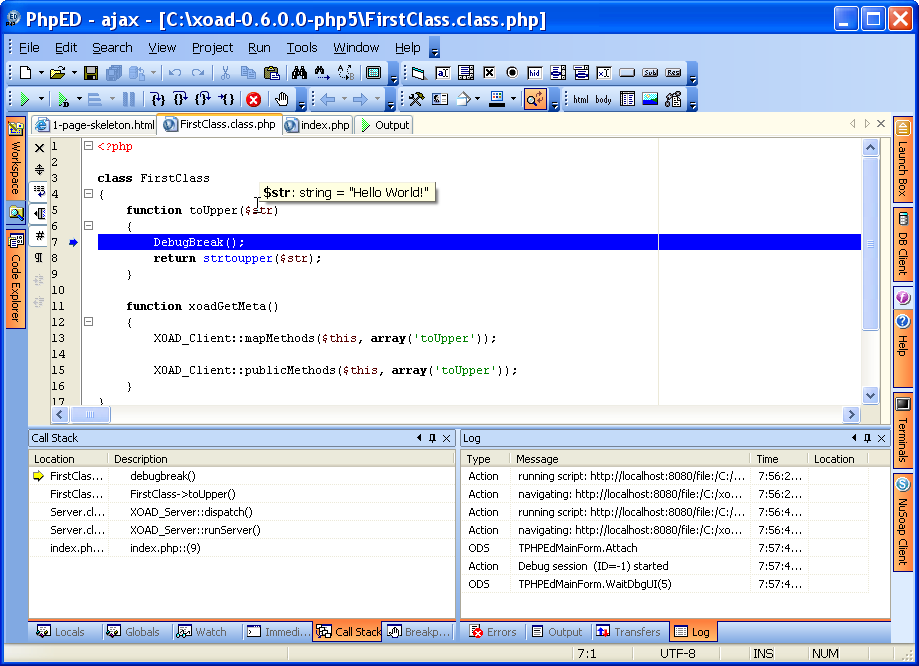Open the Code Explorer side panel
Image resolution: width=919 pixels, height=666 pixels.
pyautogui.click(x=16, y=279)
